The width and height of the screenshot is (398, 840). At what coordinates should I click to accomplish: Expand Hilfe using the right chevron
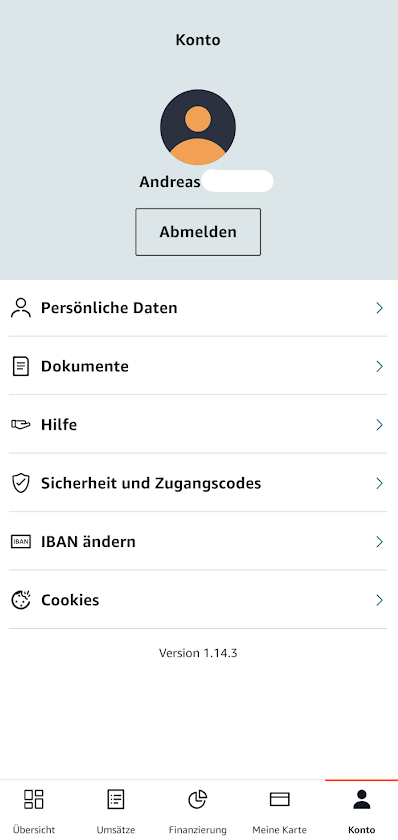click(379, 425)
